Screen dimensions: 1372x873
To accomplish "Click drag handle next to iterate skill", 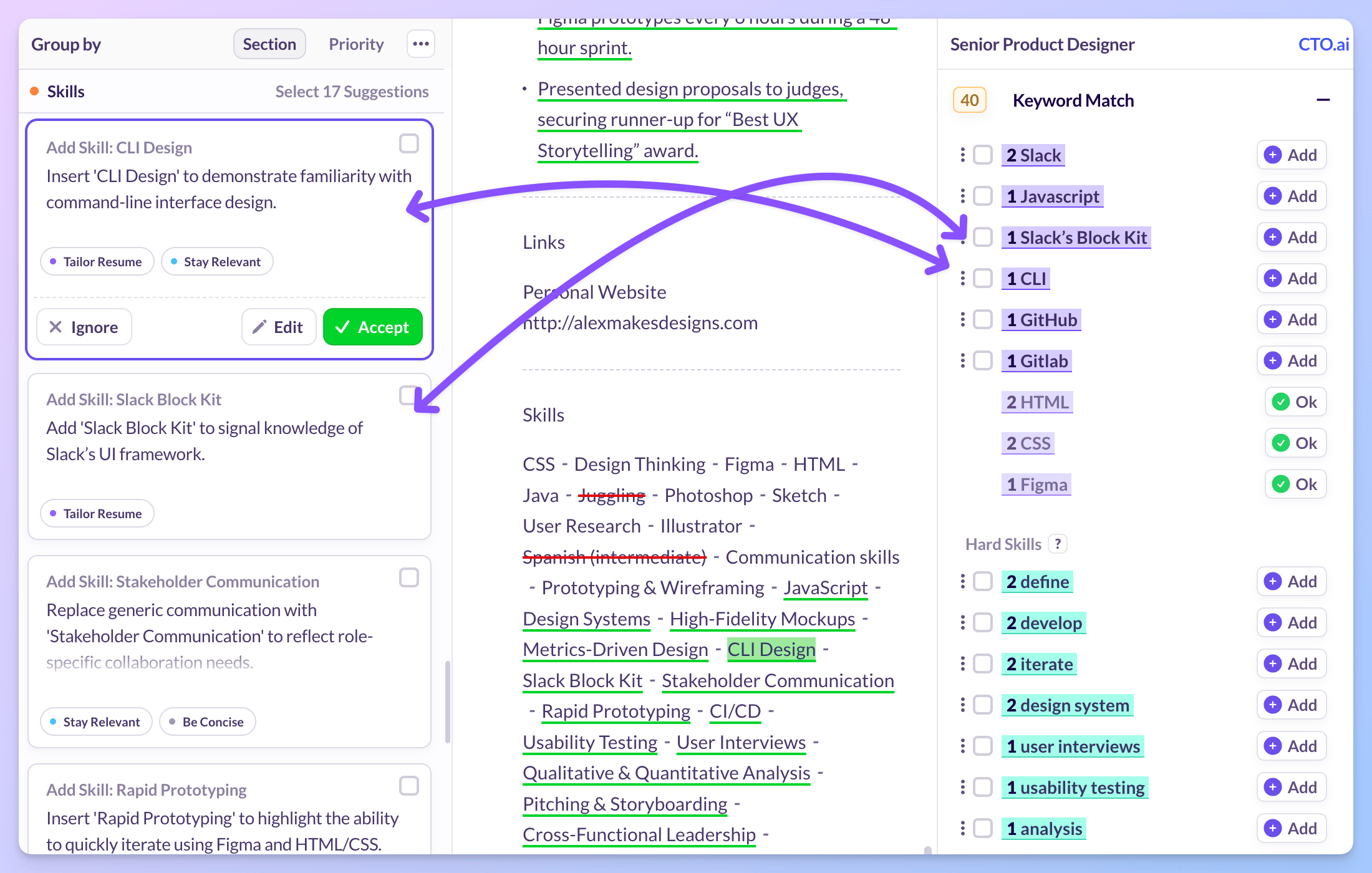I will point(963,663).
